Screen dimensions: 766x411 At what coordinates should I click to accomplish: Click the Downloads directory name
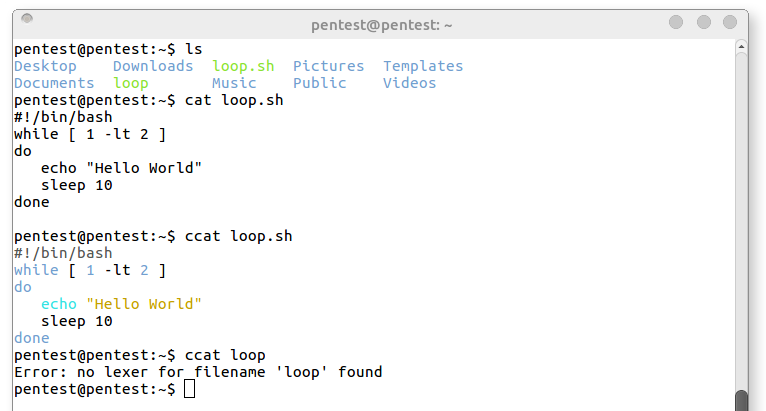[x=153, y=66]
